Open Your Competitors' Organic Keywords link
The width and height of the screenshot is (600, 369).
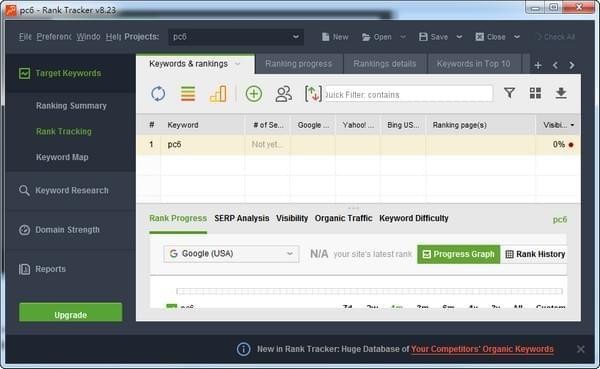[482, 349]
